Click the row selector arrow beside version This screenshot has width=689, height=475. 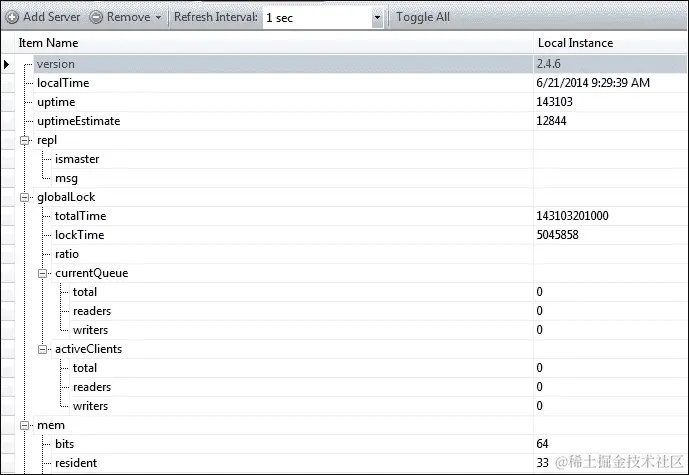(7, 65)
